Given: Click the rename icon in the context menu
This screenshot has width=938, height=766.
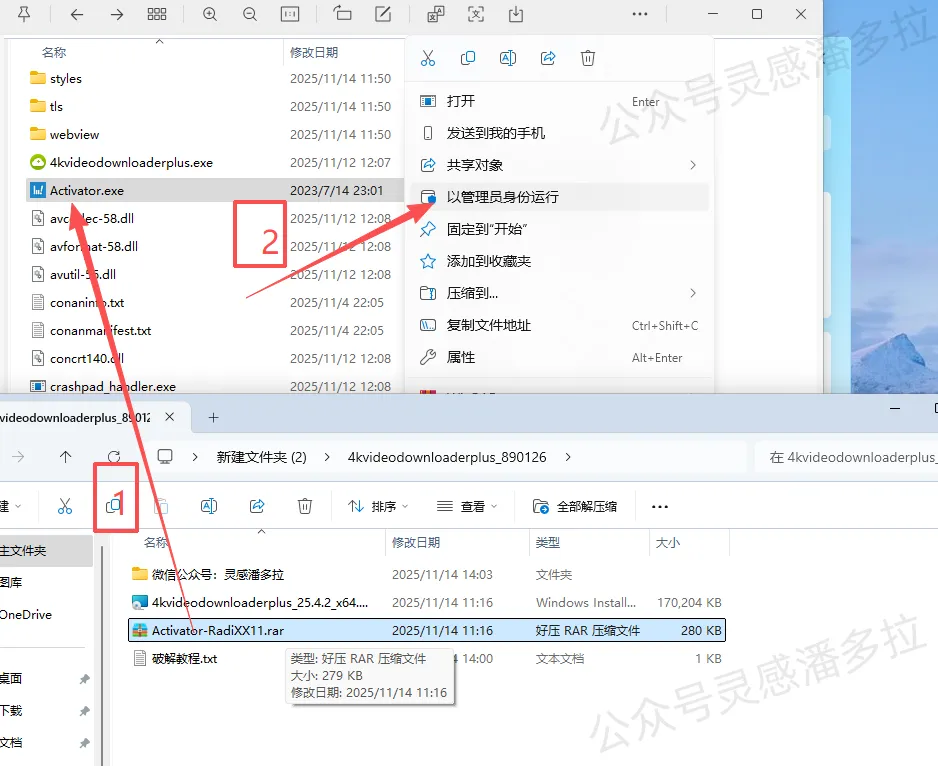Looking at the screenshot, I should click(508, 58).
